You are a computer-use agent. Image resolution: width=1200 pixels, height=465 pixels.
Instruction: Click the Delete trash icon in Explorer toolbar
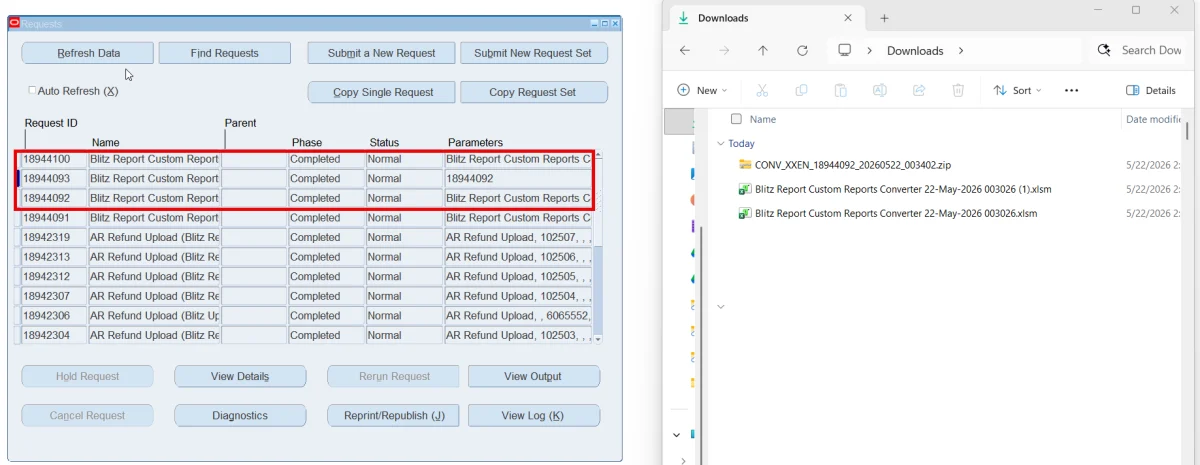pyautogui.click(x=958, y=90)
